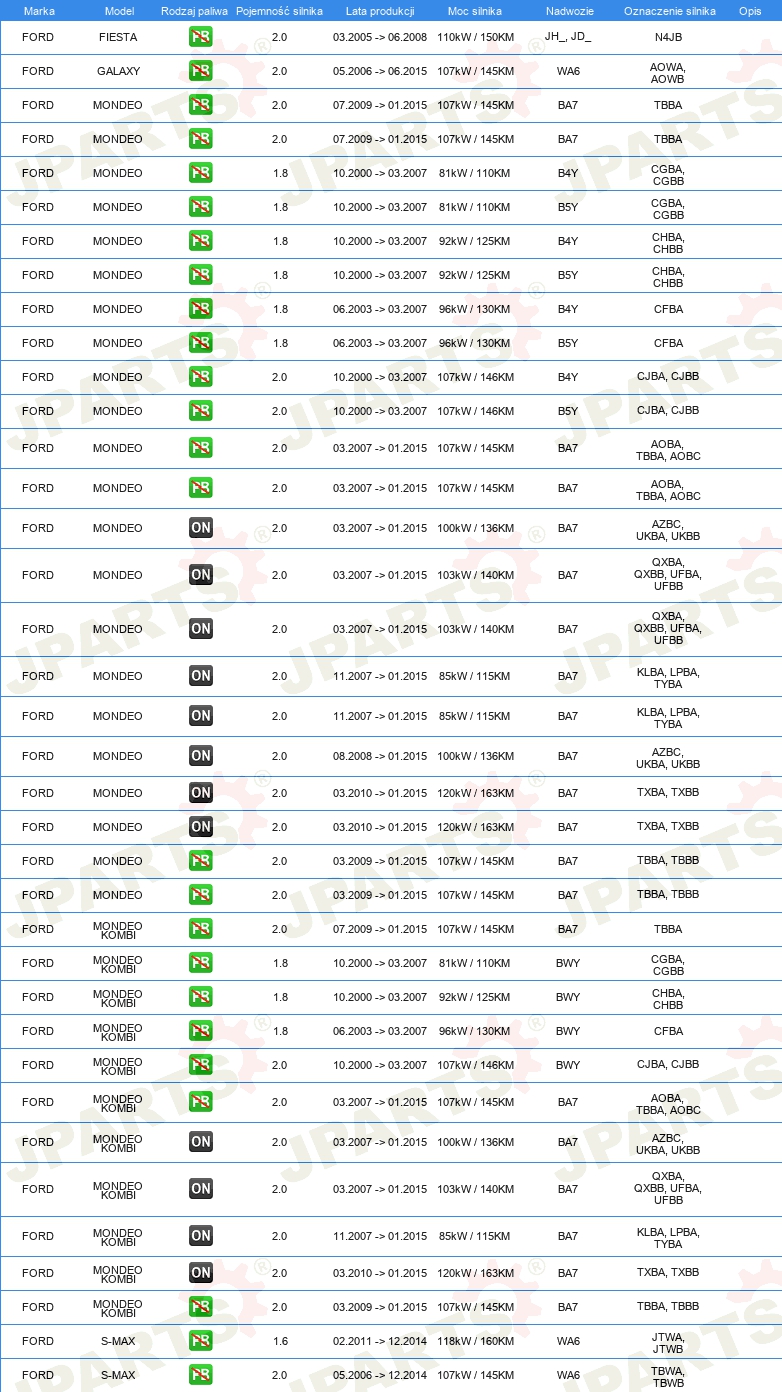Click petrol icon in MONDEO KOMBI AOBA row
Screen dimensions: 782x1392
click(201, 1102)
